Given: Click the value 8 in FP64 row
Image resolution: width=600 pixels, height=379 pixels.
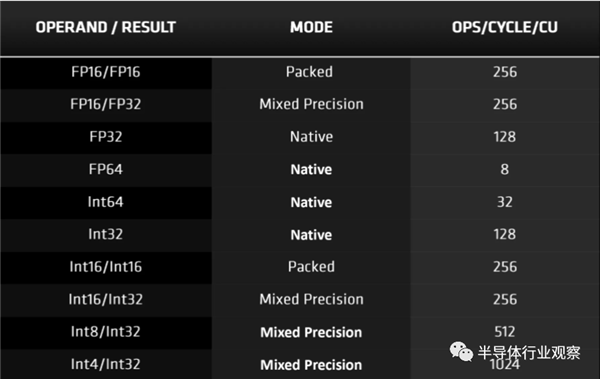Looking at the screenshot, I should point(505,169).
